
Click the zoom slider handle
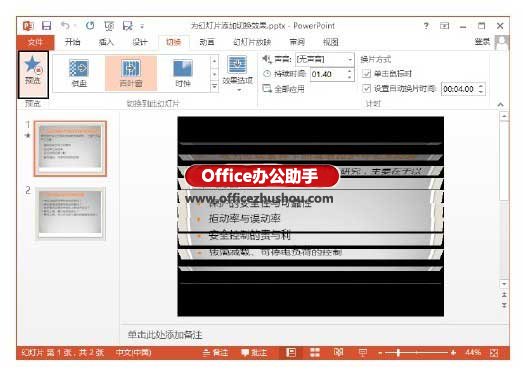398,352
